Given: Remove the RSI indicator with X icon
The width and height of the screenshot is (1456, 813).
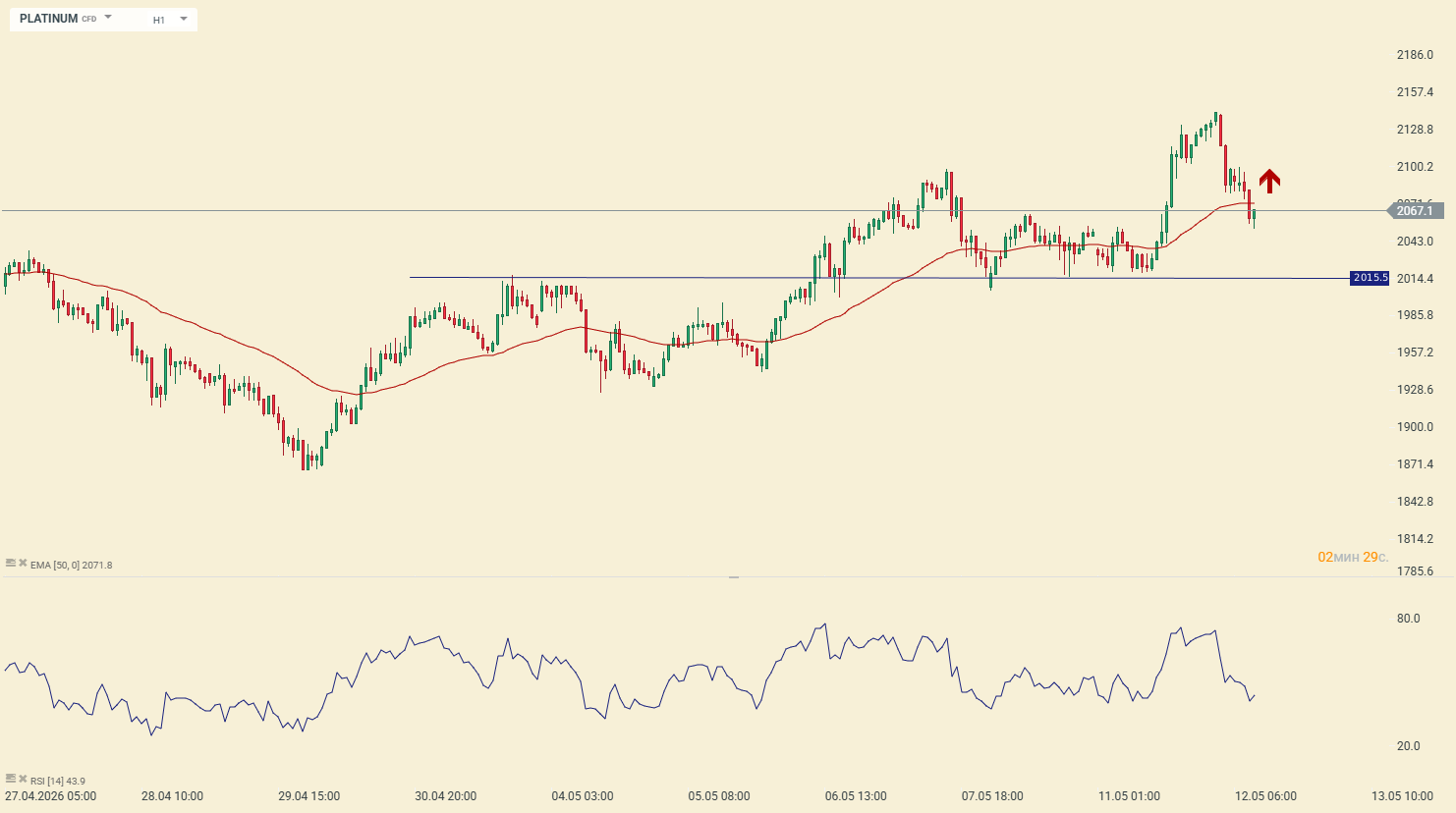Looking at the screenshot, I should click(x=23, y=780).
